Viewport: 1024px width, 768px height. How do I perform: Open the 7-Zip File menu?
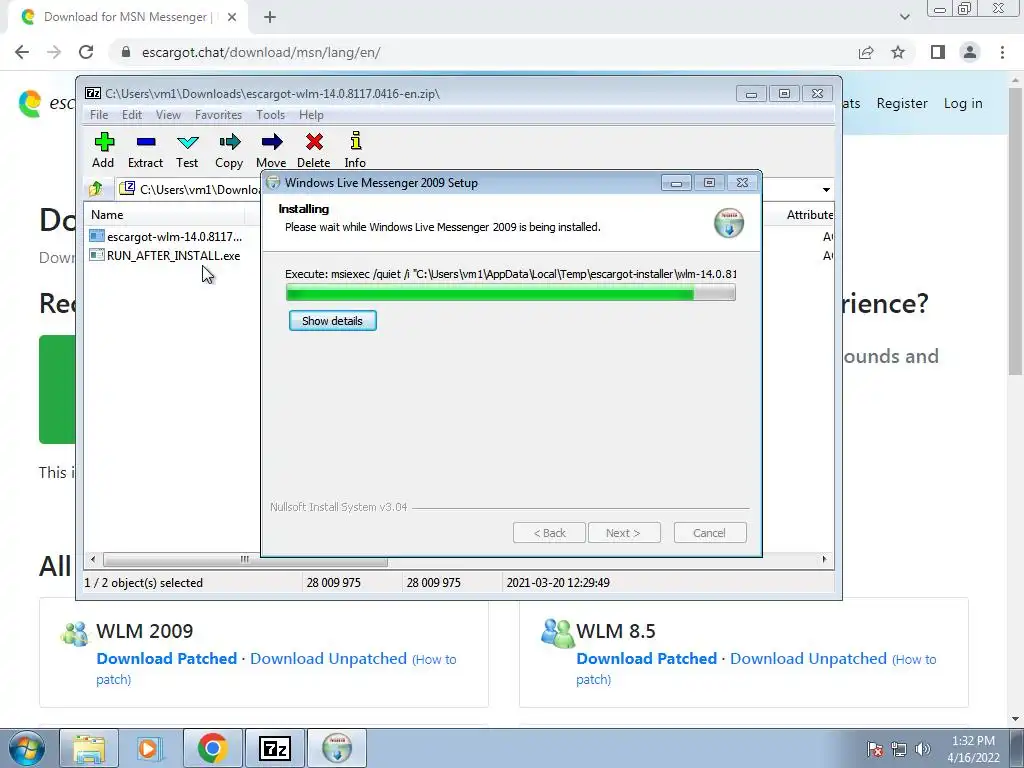[99, 115]
